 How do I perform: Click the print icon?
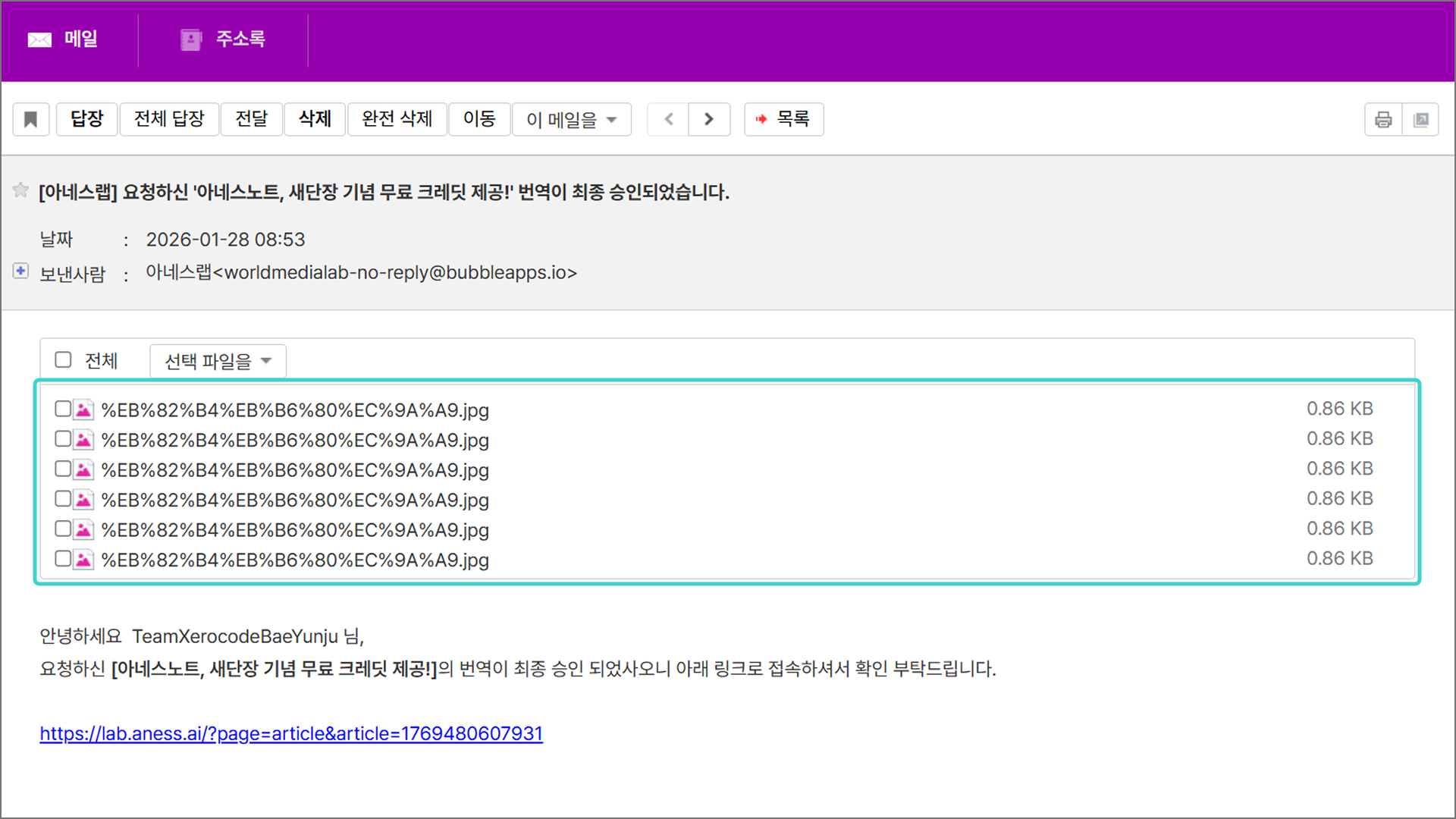(x=1383, y=119)
